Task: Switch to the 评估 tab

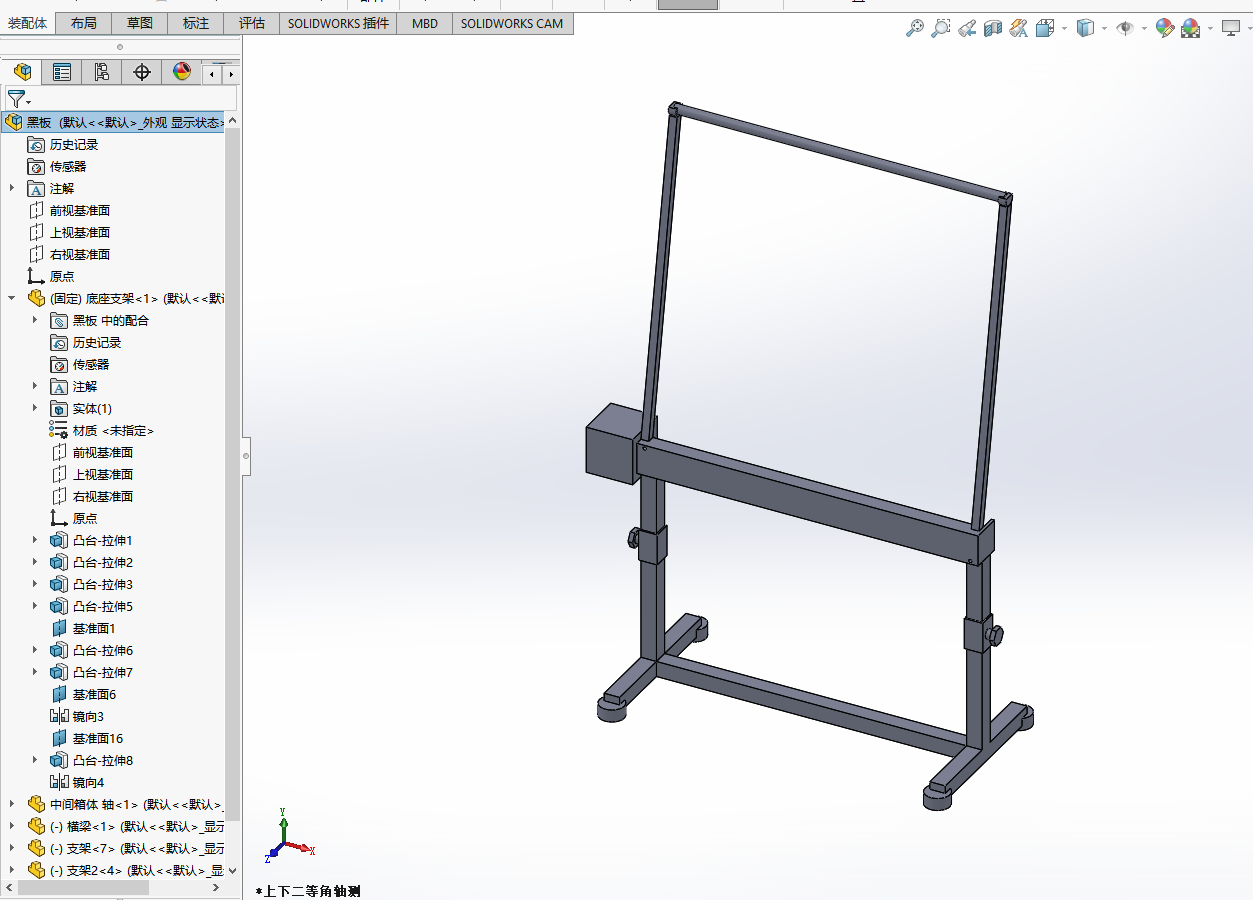Action: click(252, 23)
